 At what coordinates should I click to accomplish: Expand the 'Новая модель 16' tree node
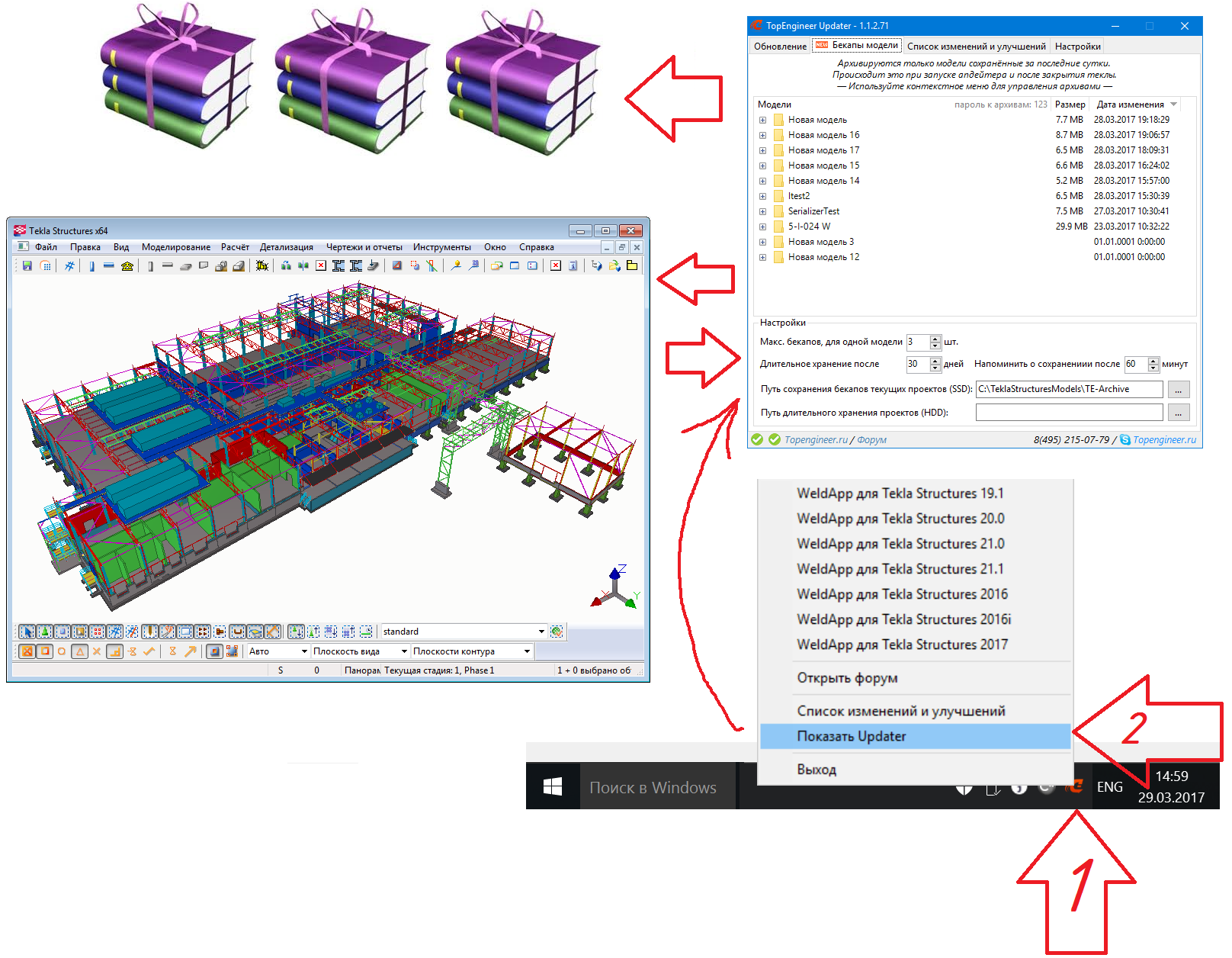762,135
